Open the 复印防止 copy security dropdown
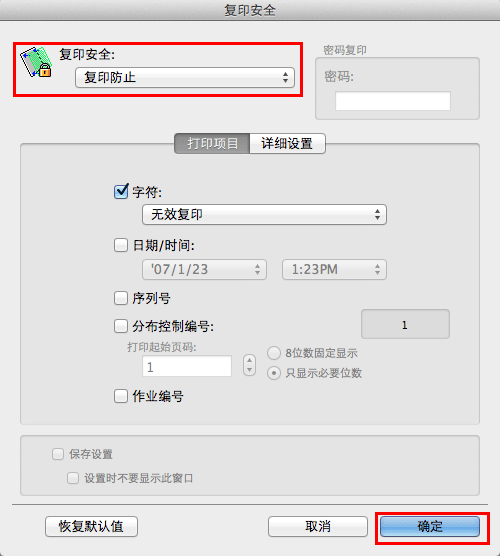The height and width of the screenshot is (556, 500). [x=185, y=77]
